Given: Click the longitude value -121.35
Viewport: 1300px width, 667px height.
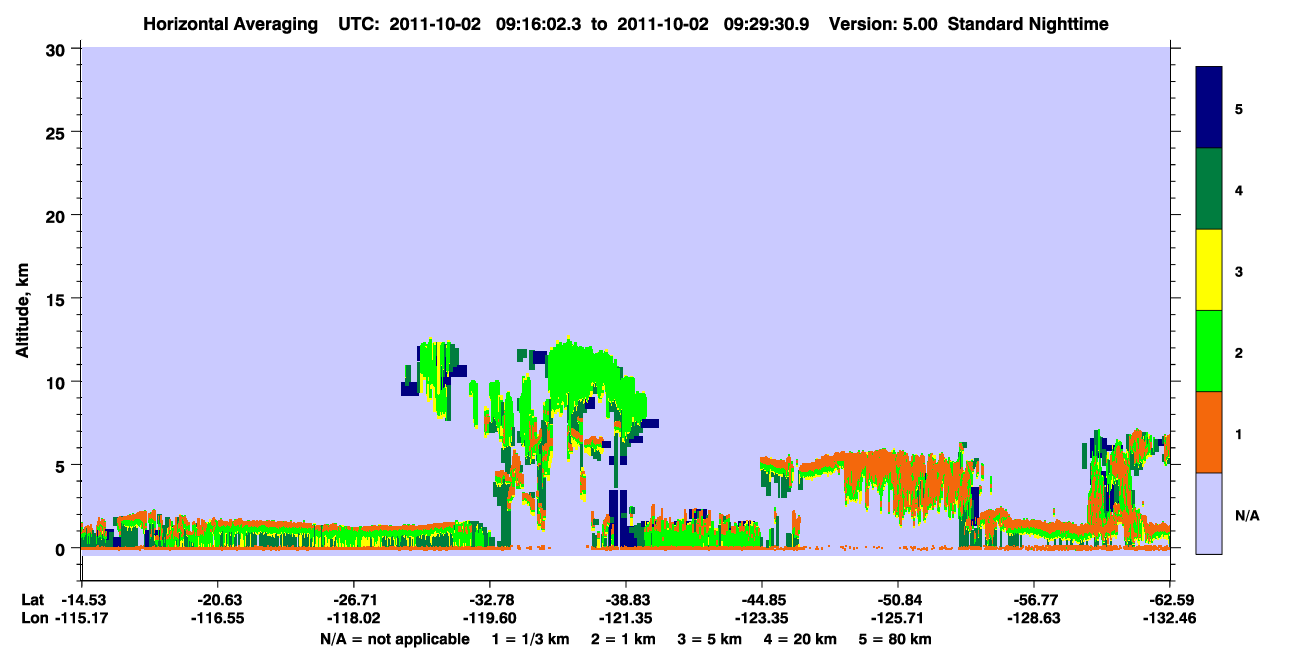Looking at the screenshot, I should 625,618.
